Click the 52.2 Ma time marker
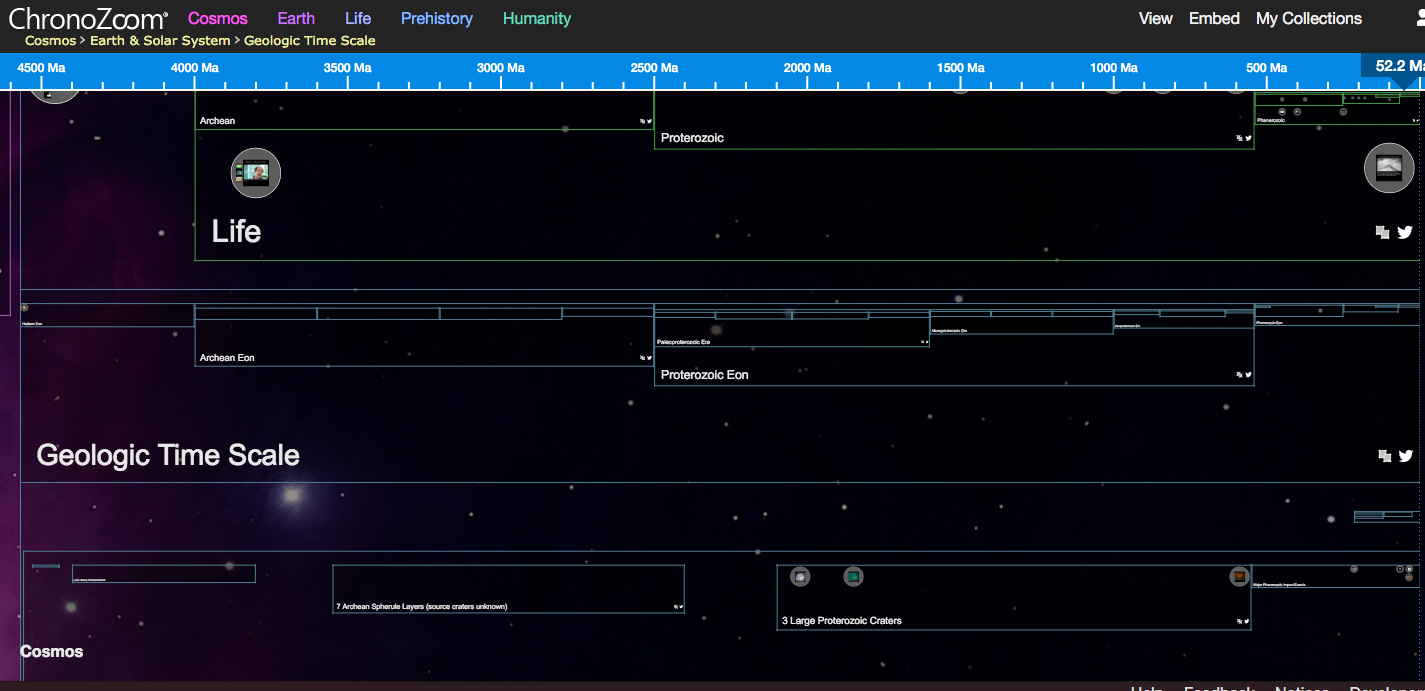 (x=1395, y=66)
